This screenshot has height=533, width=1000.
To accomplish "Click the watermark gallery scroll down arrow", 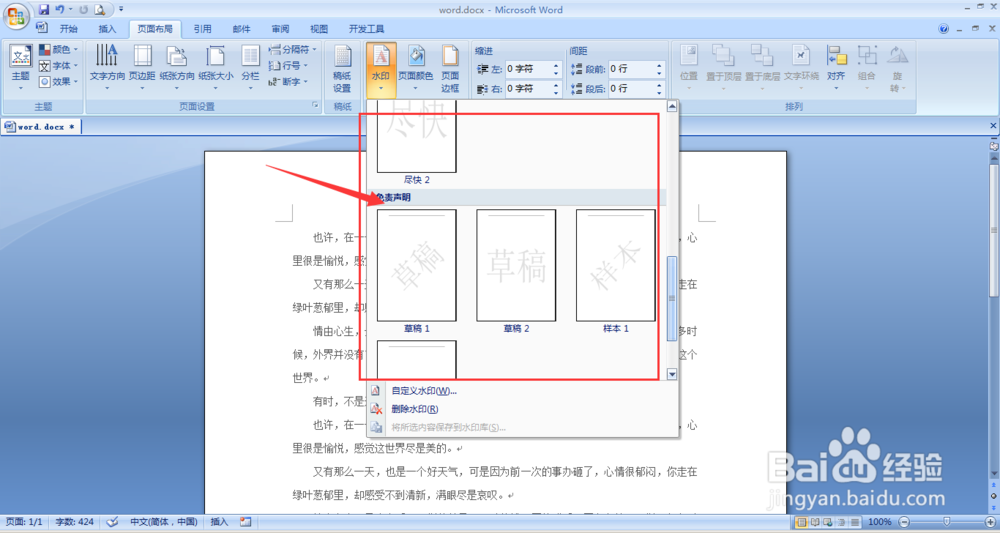I will 672,374.
